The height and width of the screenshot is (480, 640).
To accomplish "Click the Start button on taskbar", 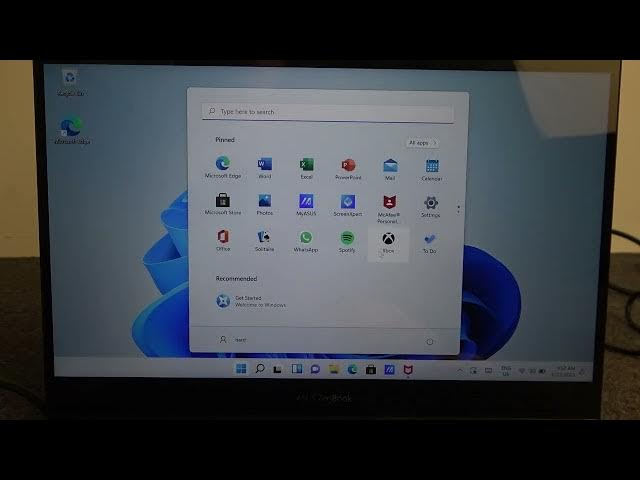I will (241, 369).
